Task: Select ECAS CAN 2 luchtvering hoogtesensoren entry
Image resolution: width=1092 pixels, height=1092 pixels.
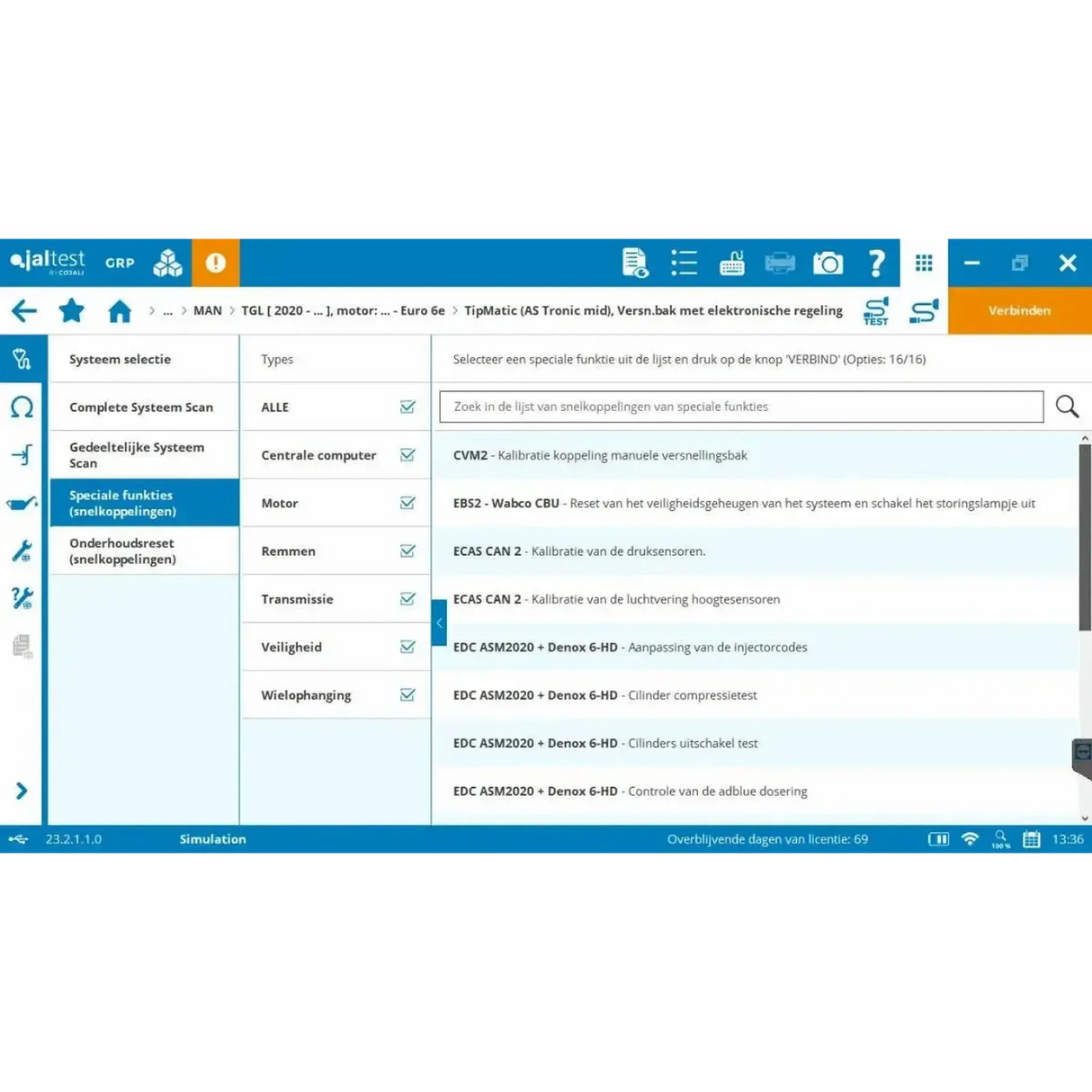Action: pos(756,599)
